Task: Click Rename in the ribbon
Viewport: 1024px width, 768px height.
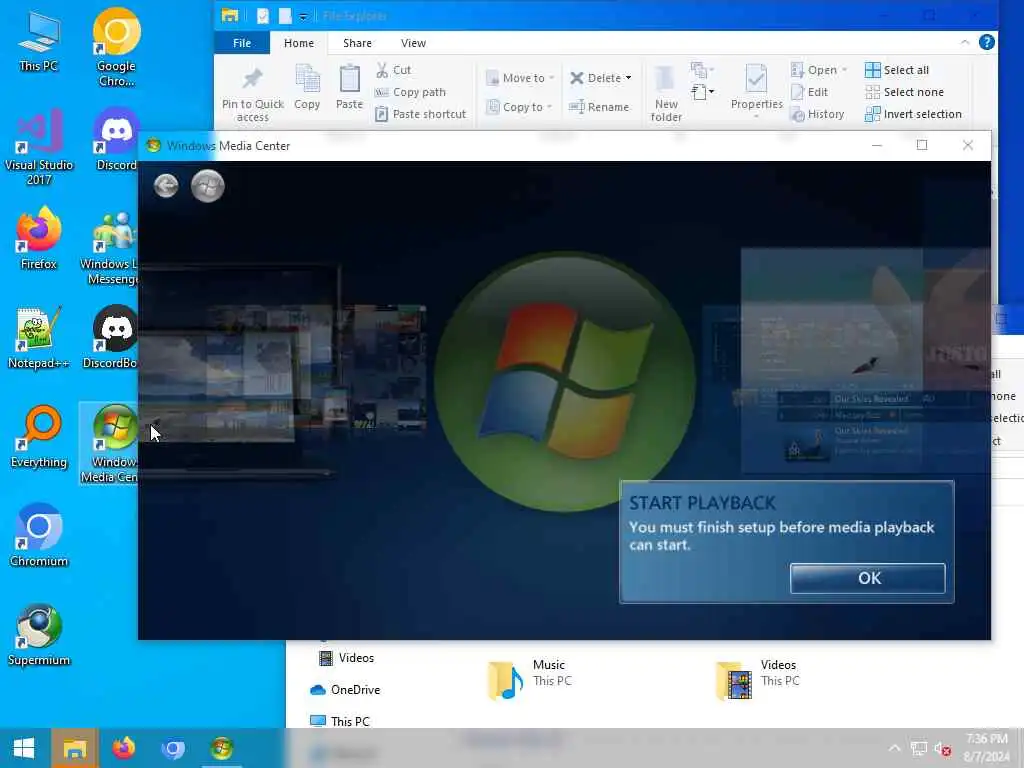Action: click(599, 107)
